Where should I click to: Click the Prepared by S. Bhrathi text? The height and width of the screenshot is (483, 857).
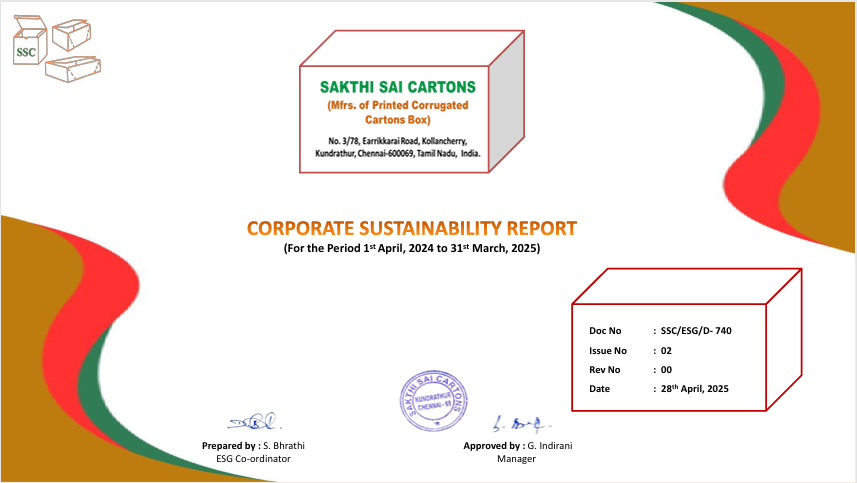point(254,445)
